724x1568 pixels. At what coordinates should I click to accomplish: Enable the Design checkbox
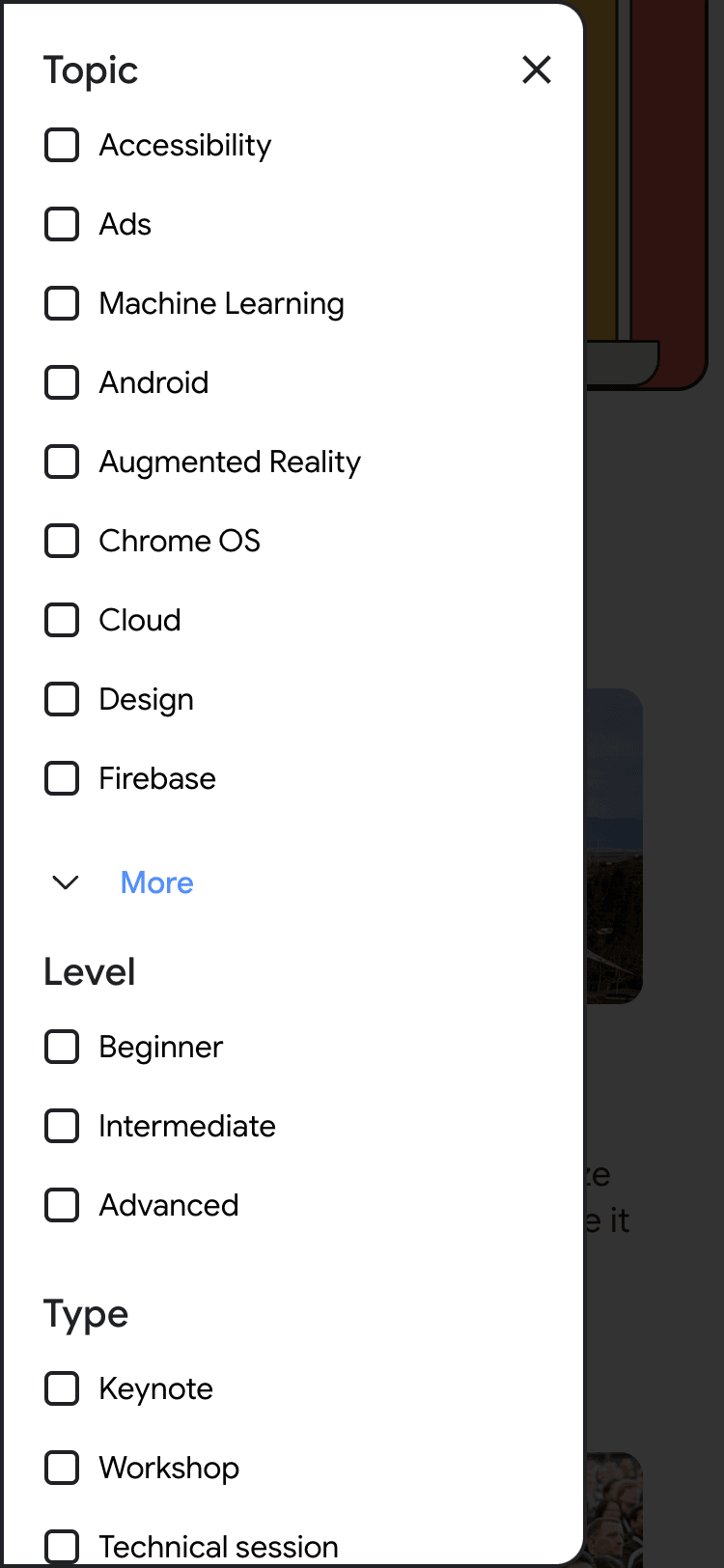pos(62,699)
